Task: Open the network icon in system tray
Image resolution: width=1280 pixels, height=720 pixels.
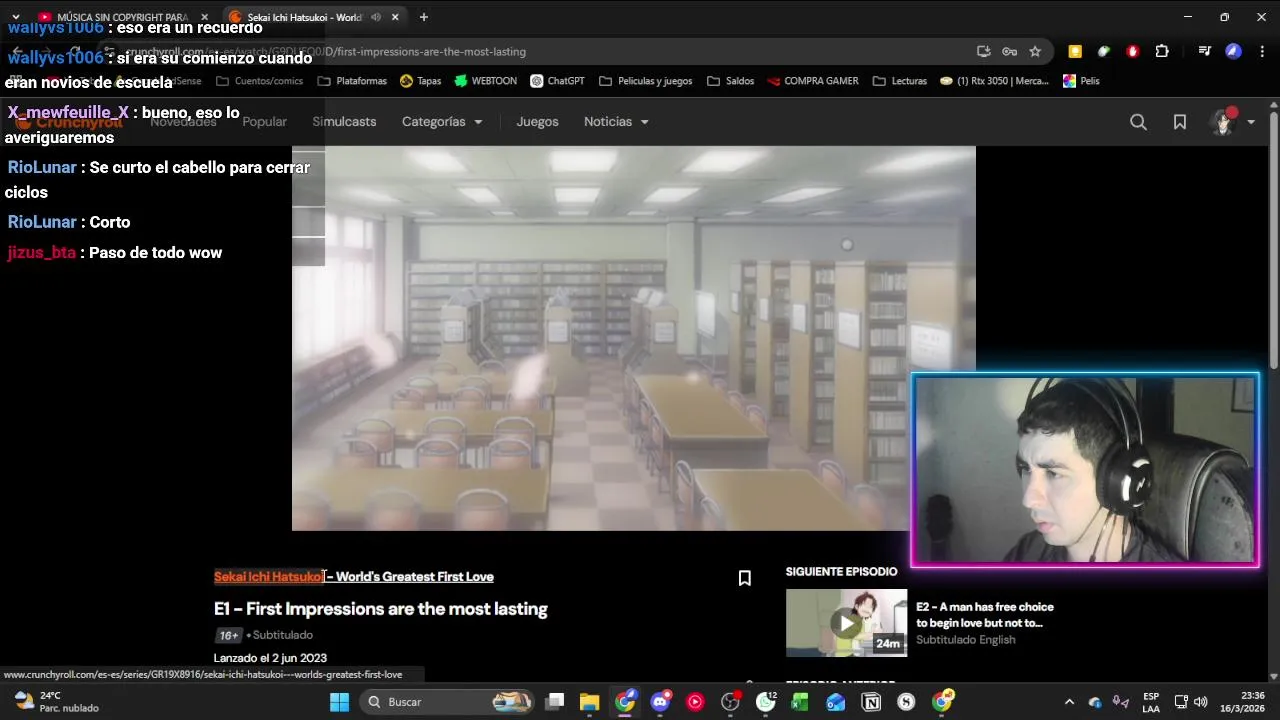Action: click(x=1181, y=702)
